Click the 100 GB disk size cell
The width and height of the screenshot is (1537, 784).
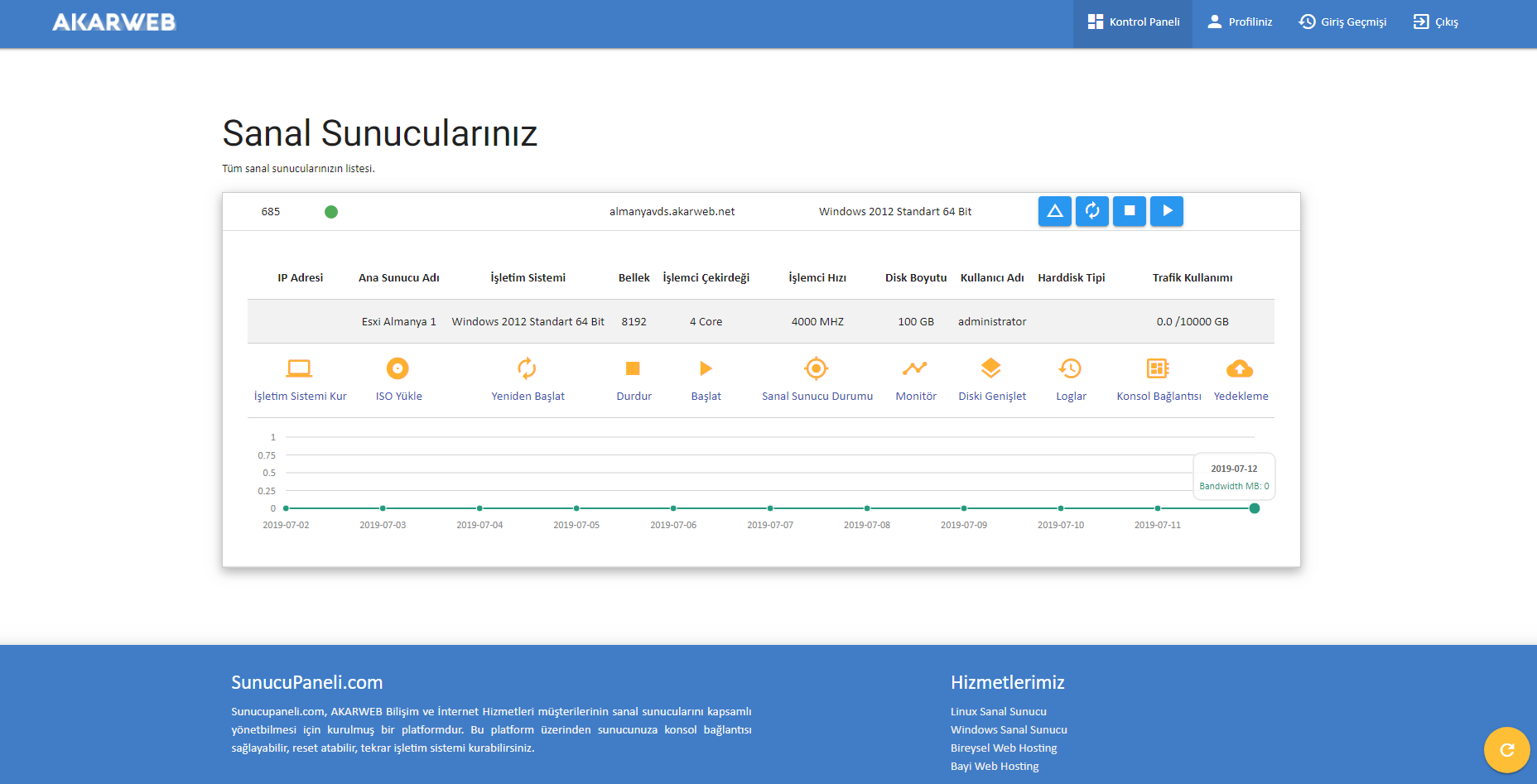916,322
